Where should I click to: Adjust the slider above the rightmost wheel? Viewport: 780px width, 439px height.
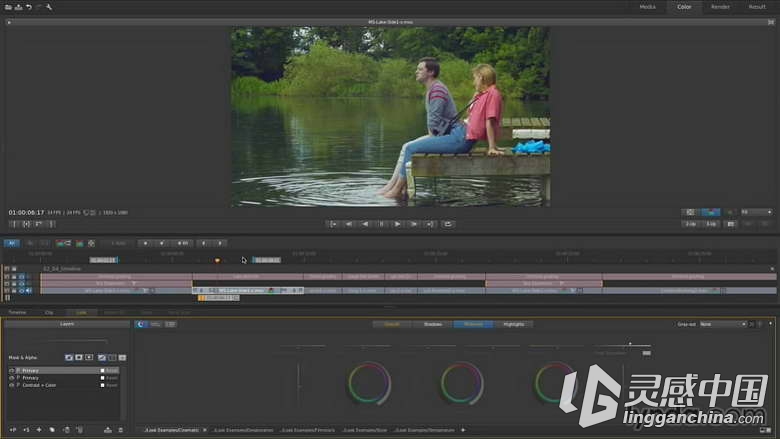pyautogui.click(x=557, y=346)
